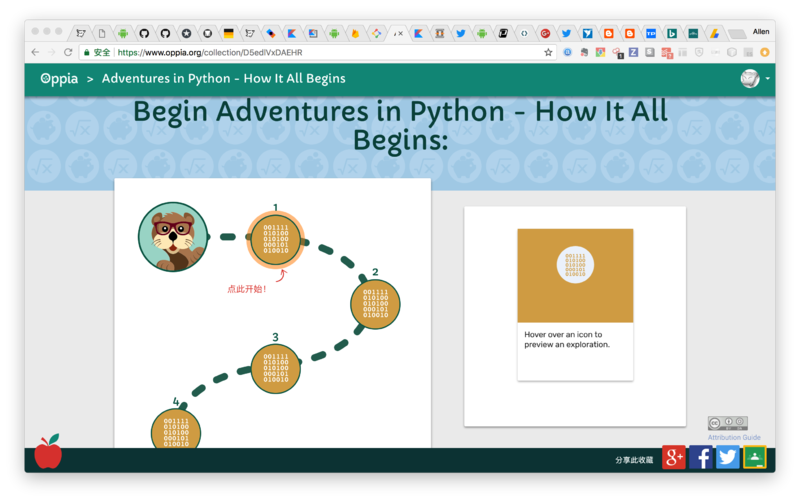Click the address bar URL field

click(300, 52)
